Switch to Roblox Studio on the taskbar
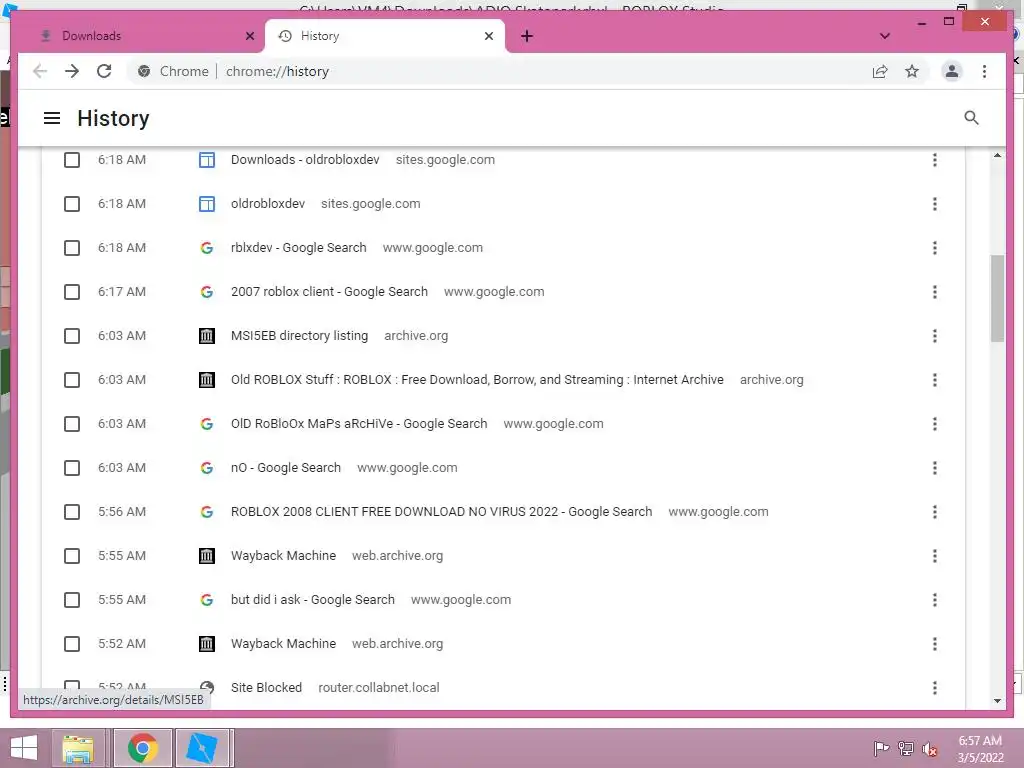Screen dimensions: 1024x768 tap(202, 748)
